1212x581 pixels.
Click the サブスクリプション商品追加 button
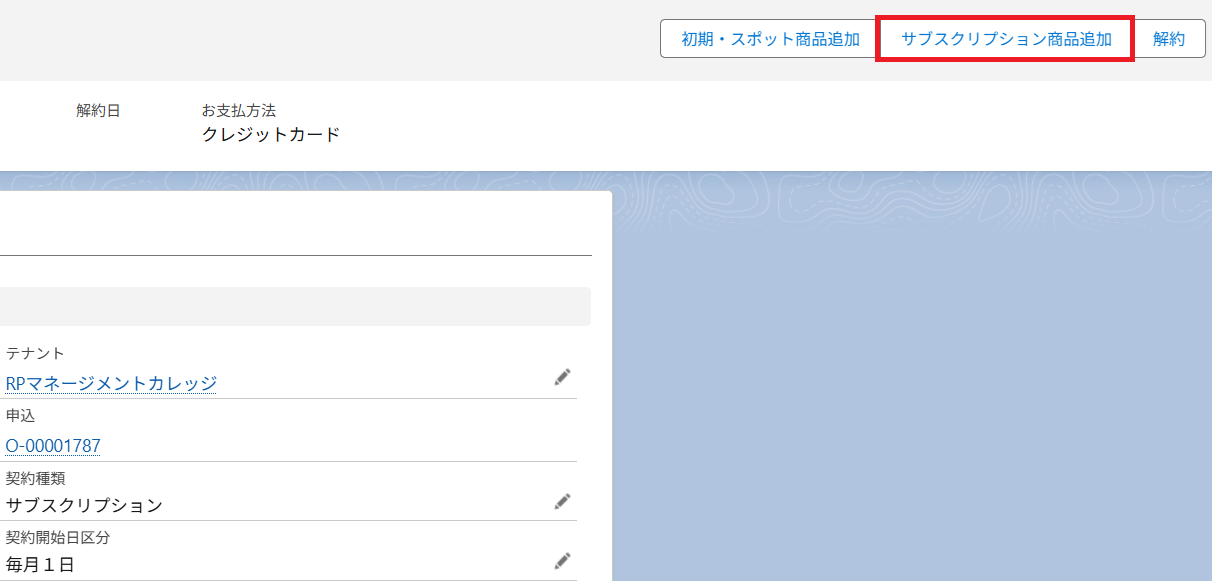(x=1005, y=39)
